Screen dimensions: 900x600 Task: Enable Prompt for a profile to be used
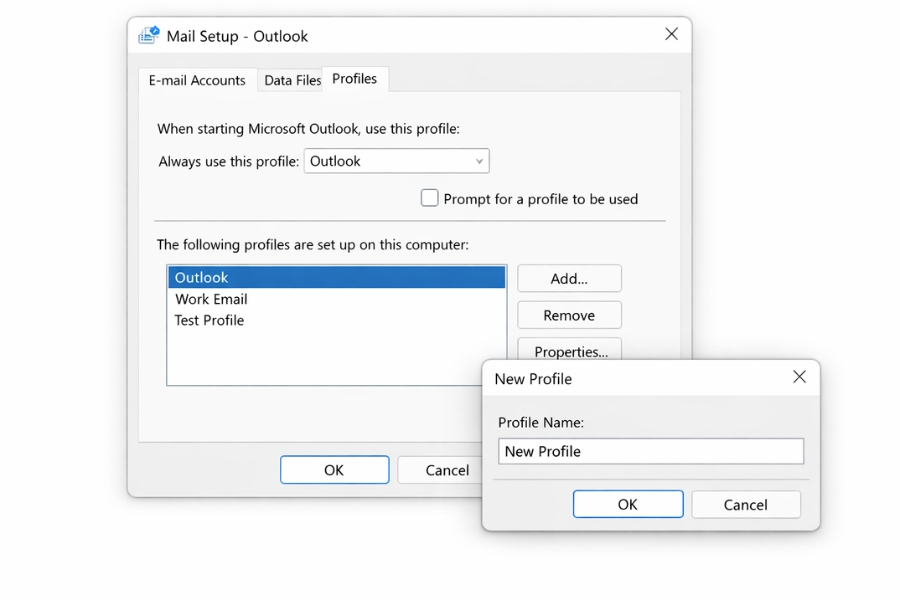(x=429, y=197)
